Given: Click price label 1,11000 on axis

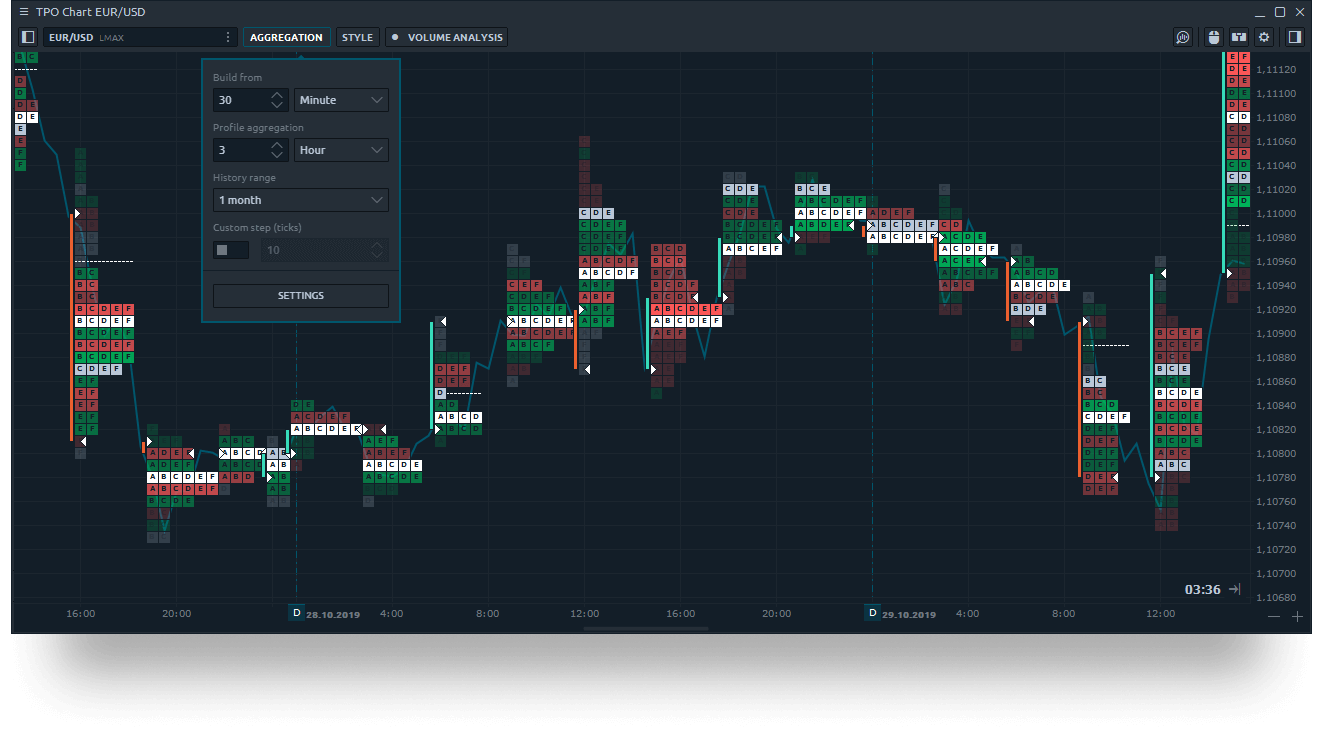Looking at the screenshot, I should point(1276,214).
